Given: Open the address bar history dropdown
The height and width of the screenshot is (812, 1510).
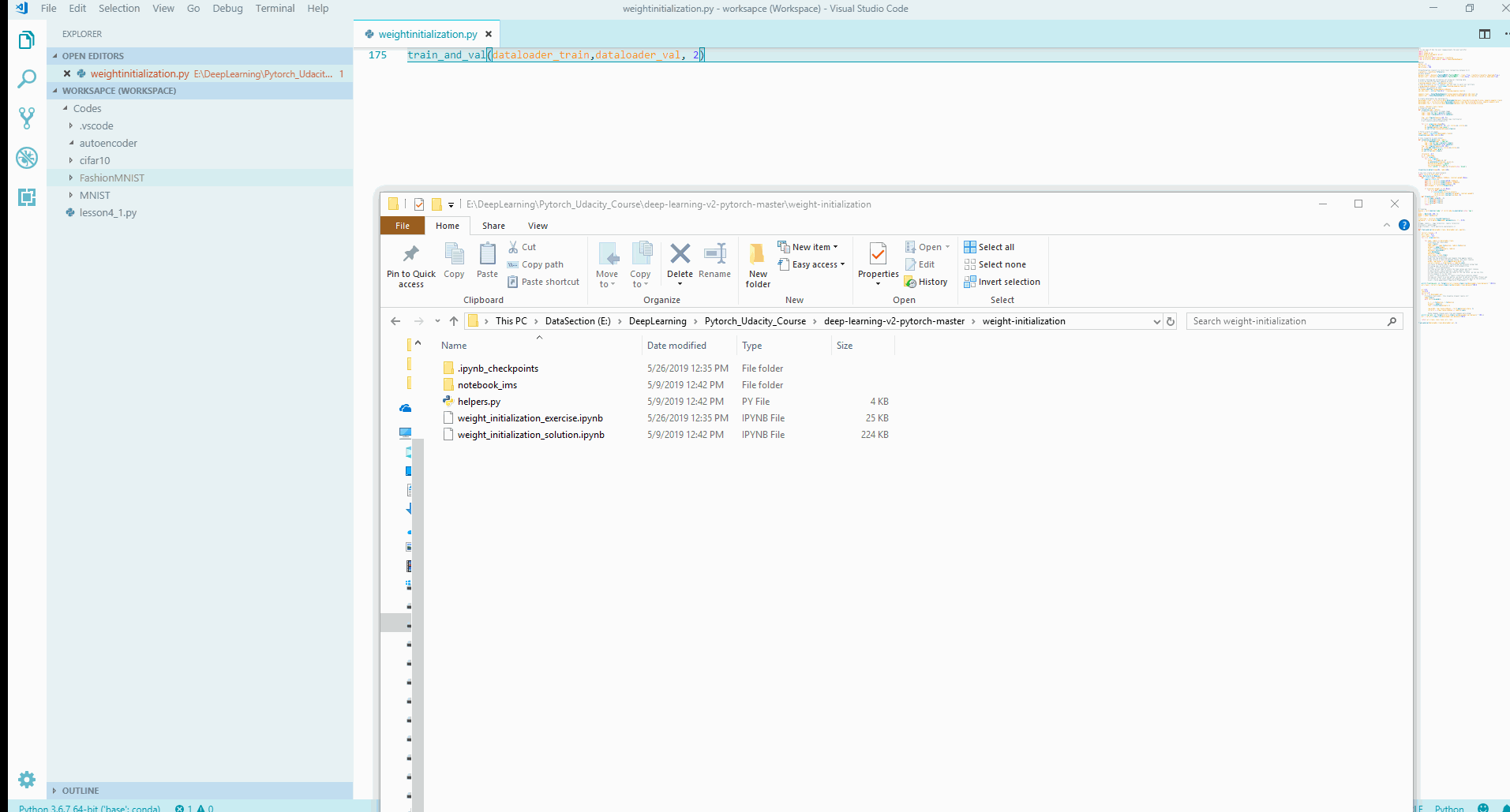Looking at the screenshot, I should pos(1156,321).
